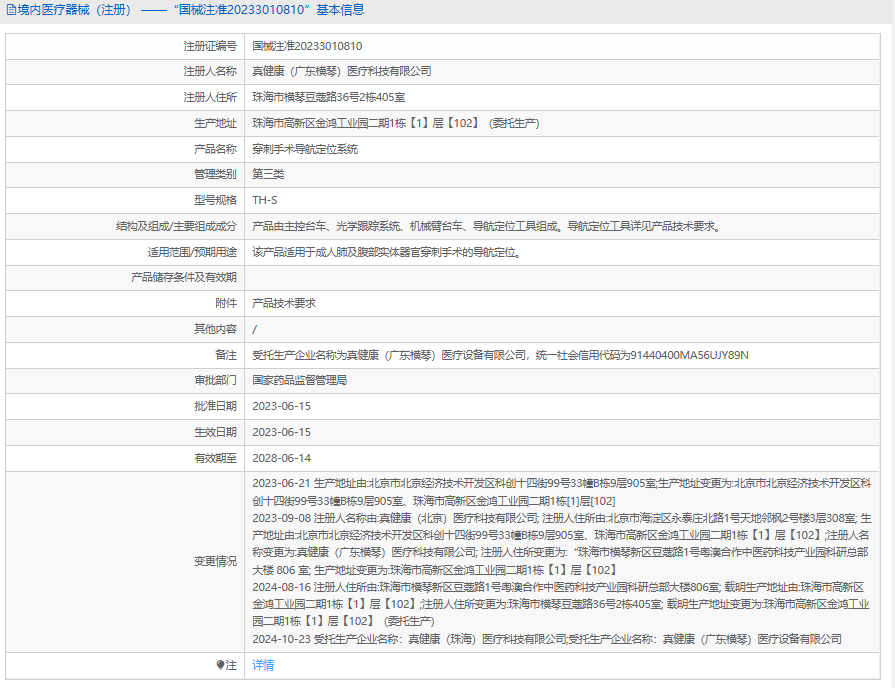Select the structure composition text starting 产品由主控台车
This screenshot has width=895, height=688.
click(487, 226)
